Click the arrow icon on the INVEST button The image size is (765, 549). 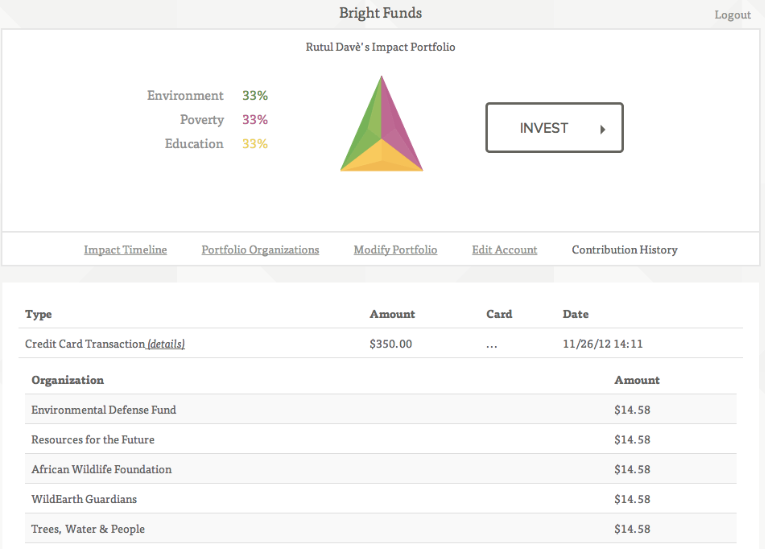click(603, 129)
